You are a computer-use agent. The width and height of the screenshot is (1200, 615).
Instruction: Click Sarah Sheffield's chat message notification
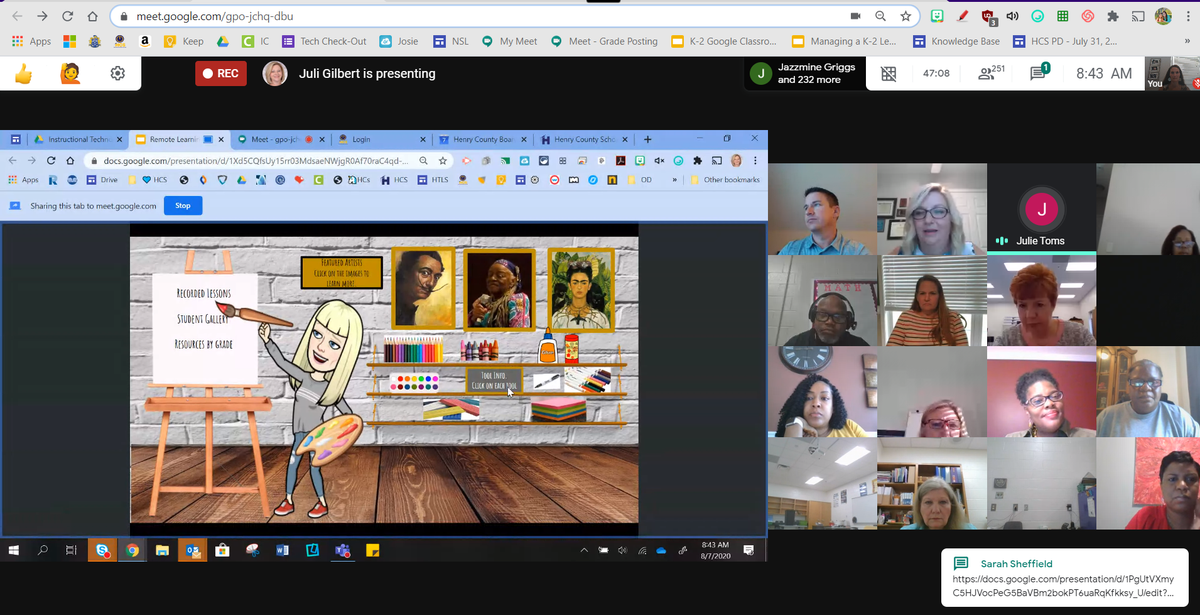(x=1065, y=578)
